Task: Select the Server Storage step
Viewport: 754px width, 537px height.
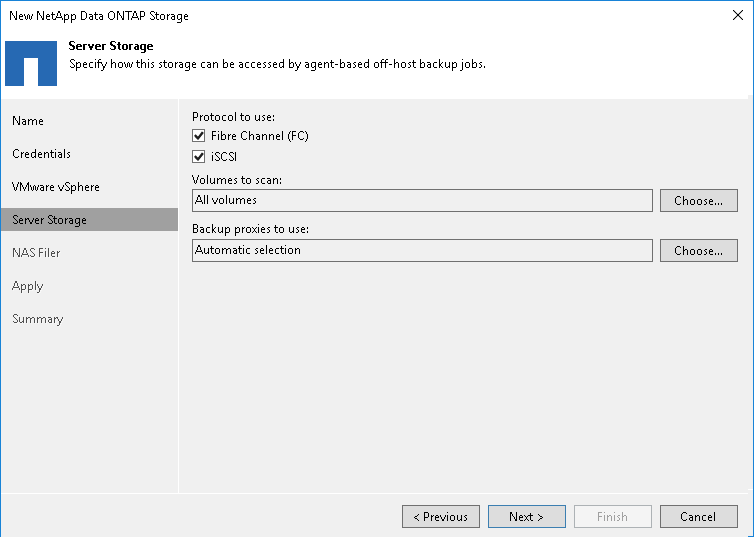Action: (89, 220)
